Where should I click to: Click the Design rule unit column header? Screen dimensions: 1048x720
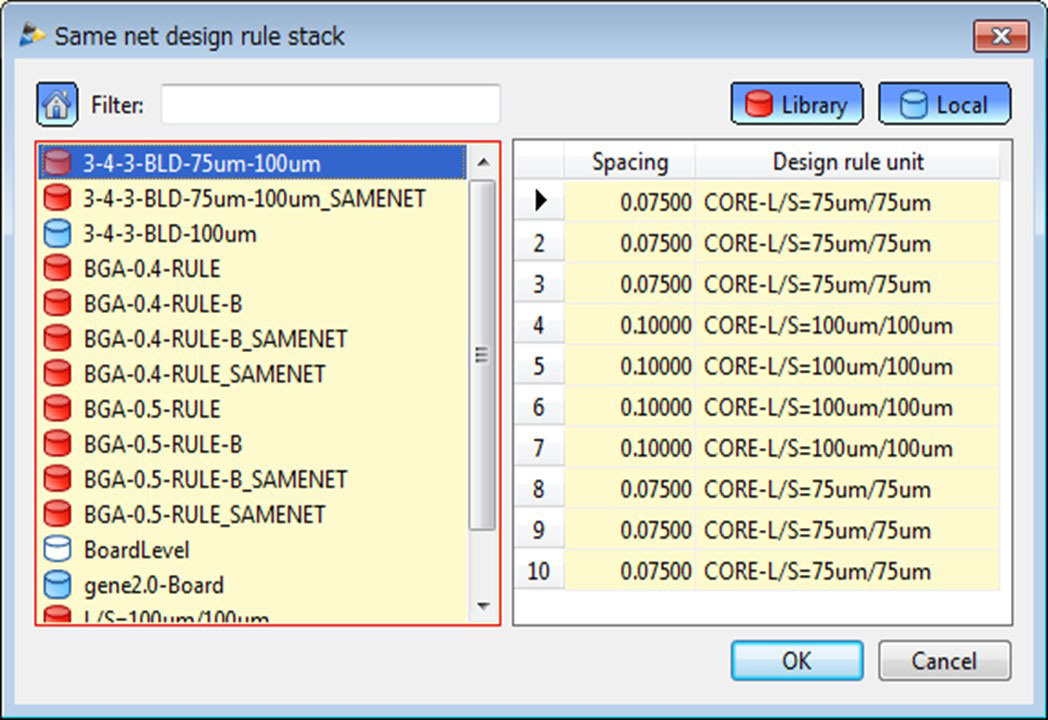(847, 161)
